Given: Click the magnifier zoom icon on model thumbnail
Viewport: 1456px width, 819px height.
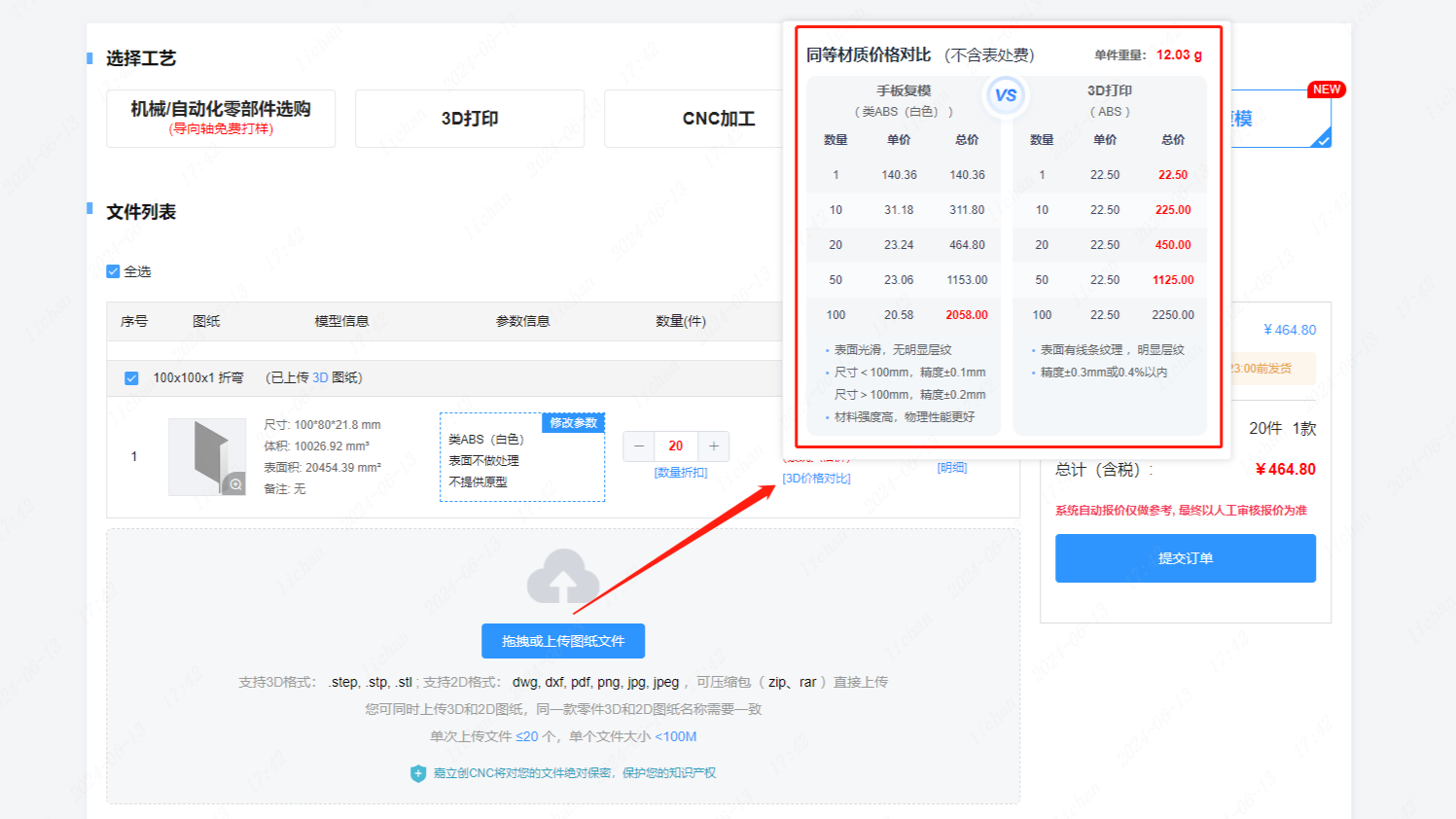Looking at the screenshot, I should click(235, 483).
